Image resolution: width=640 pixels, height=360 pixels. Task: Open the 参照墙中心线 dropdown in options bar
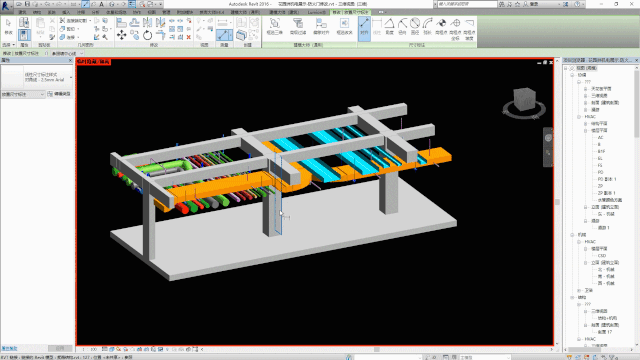pyautogui.click(x=67, y=53)
